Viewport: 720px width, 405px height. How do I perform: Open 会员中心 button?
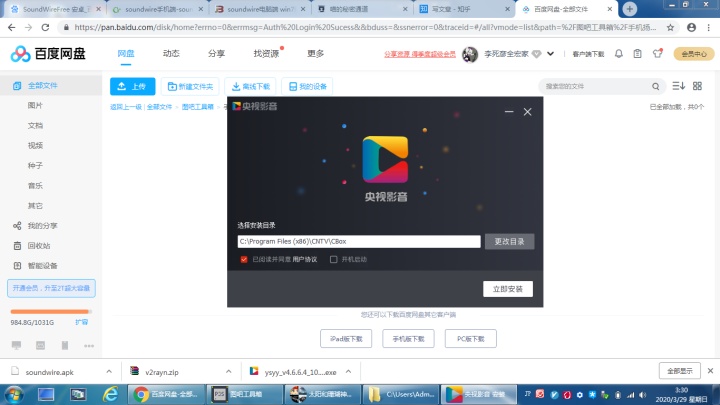tap(694, 54)
